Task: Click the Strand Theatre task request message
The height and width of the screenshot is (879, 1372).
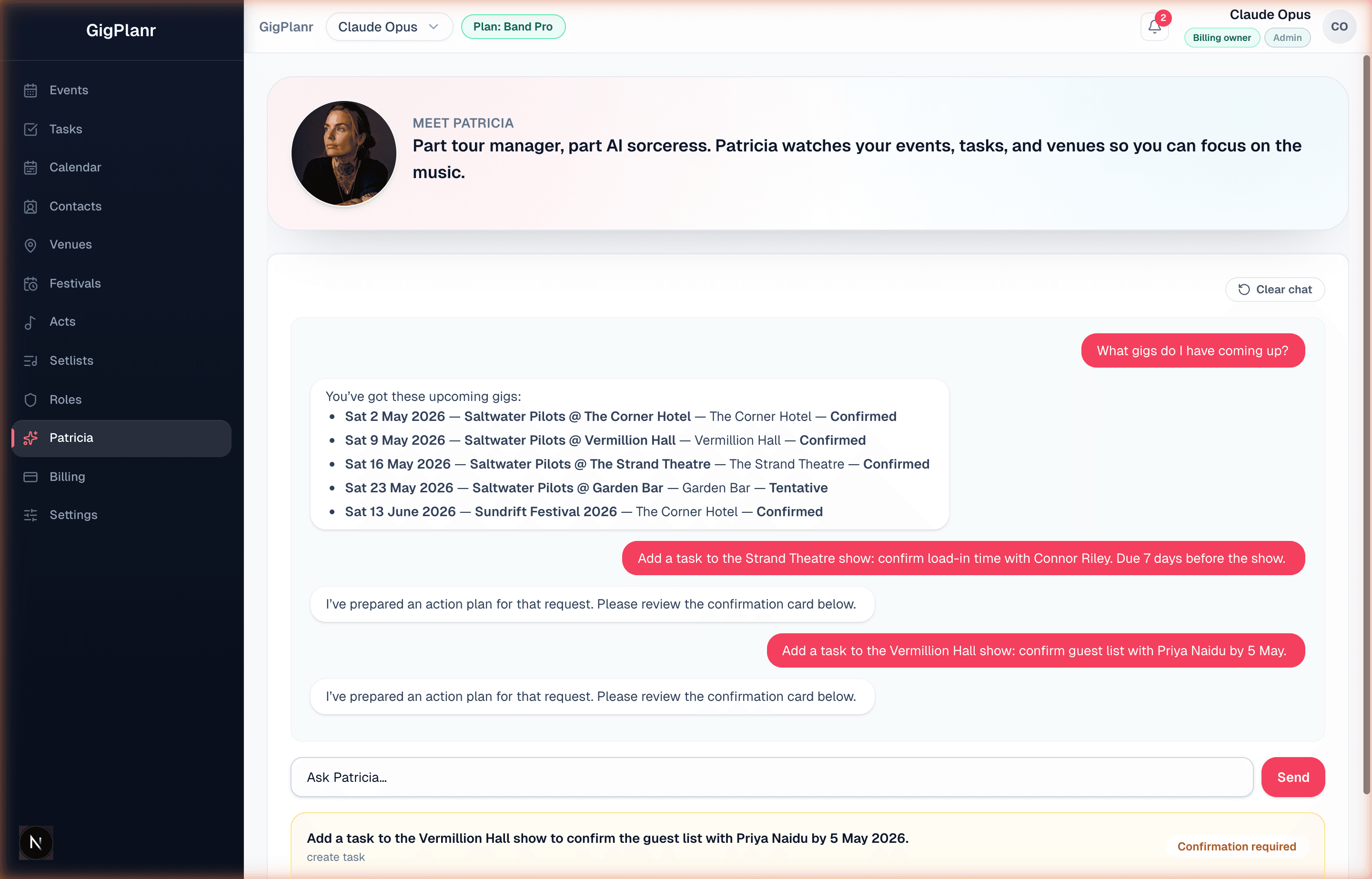Action: click(963, 558)
